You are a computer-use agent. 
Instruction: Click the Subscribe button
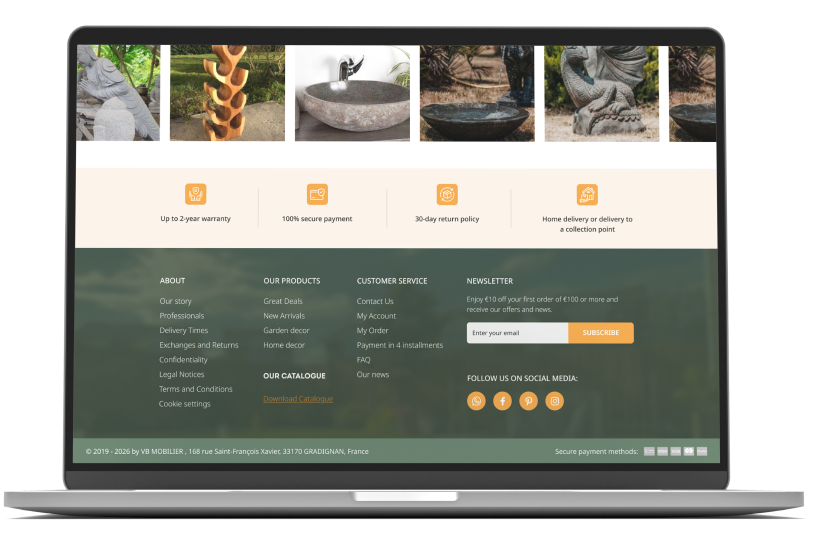pyautogui.click(x=601, y=333)
